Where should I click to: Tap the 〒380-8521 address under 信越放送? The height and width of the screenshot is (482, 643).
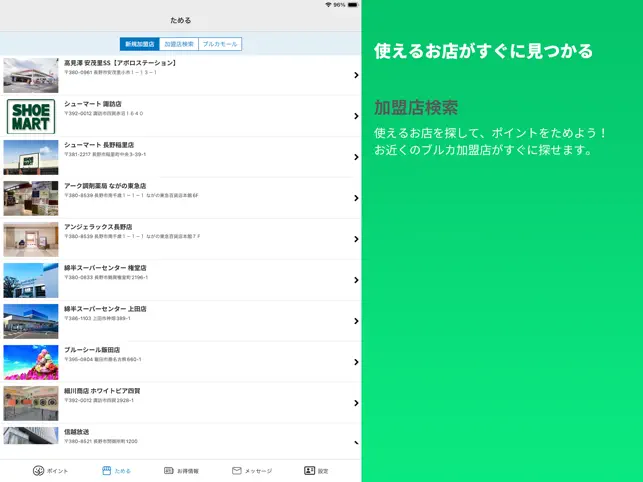[x=101, y=441]
